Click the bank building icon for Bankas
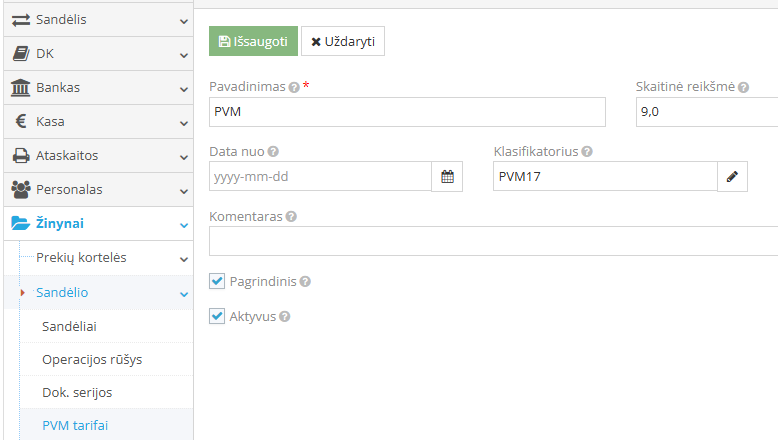 [20, 88]
